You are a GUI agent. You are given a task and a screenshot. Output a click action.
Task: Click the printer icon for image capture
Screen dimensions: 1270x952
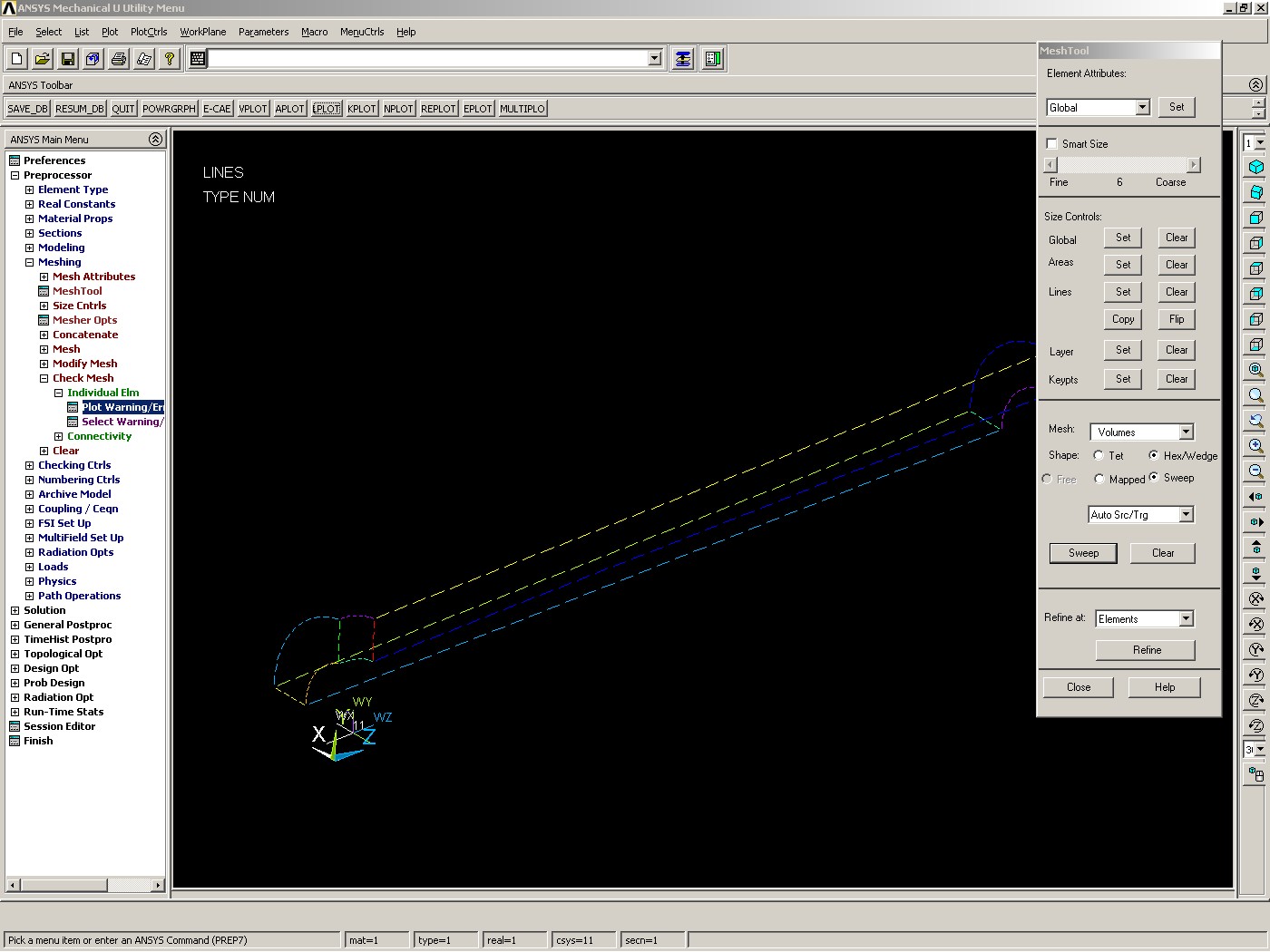click(119, 59)
